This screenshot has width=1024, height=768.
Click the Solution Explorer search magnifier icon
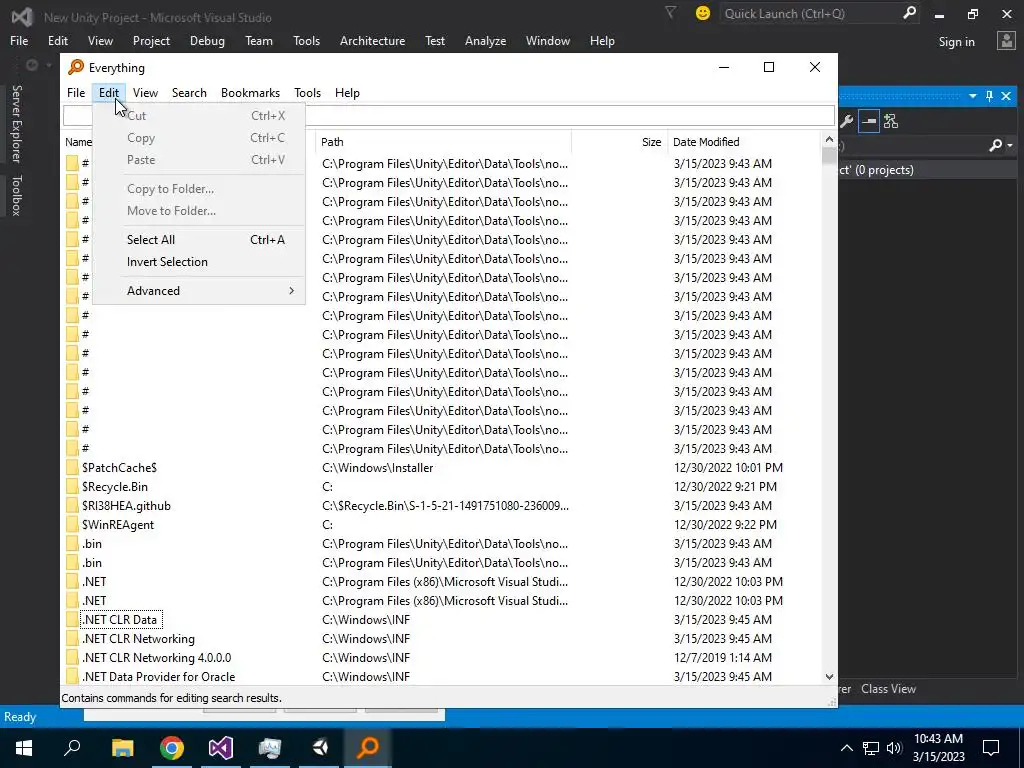click(x=995, y=146)
